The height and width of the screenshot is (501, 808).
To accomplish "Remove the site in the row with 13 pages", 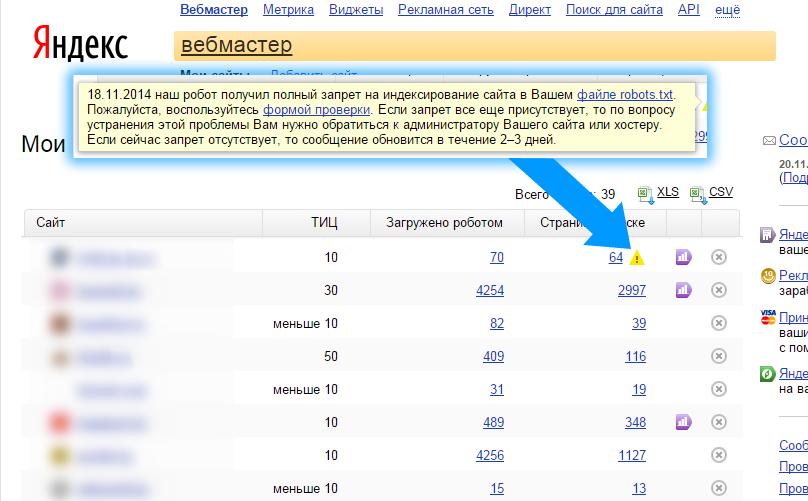I will point(719,488).
